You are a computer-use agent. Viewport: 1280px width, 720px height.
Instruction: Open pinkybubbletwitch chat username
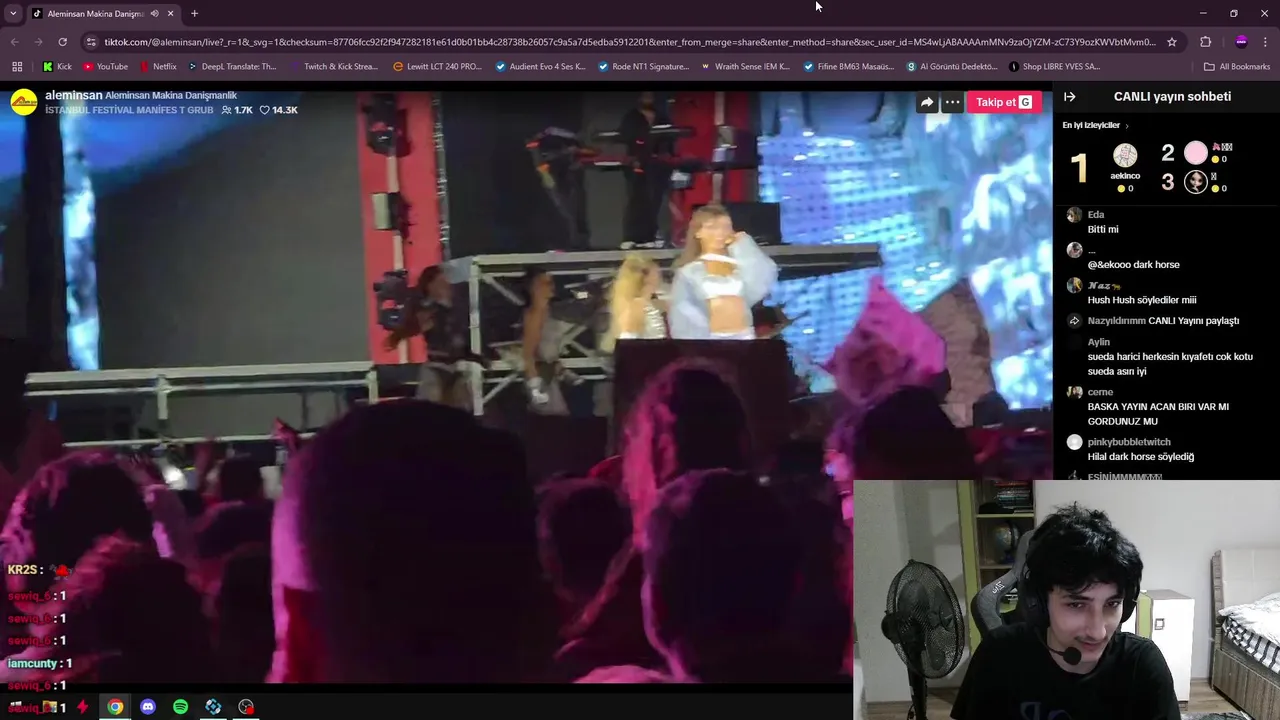(x=1129, y=442)
